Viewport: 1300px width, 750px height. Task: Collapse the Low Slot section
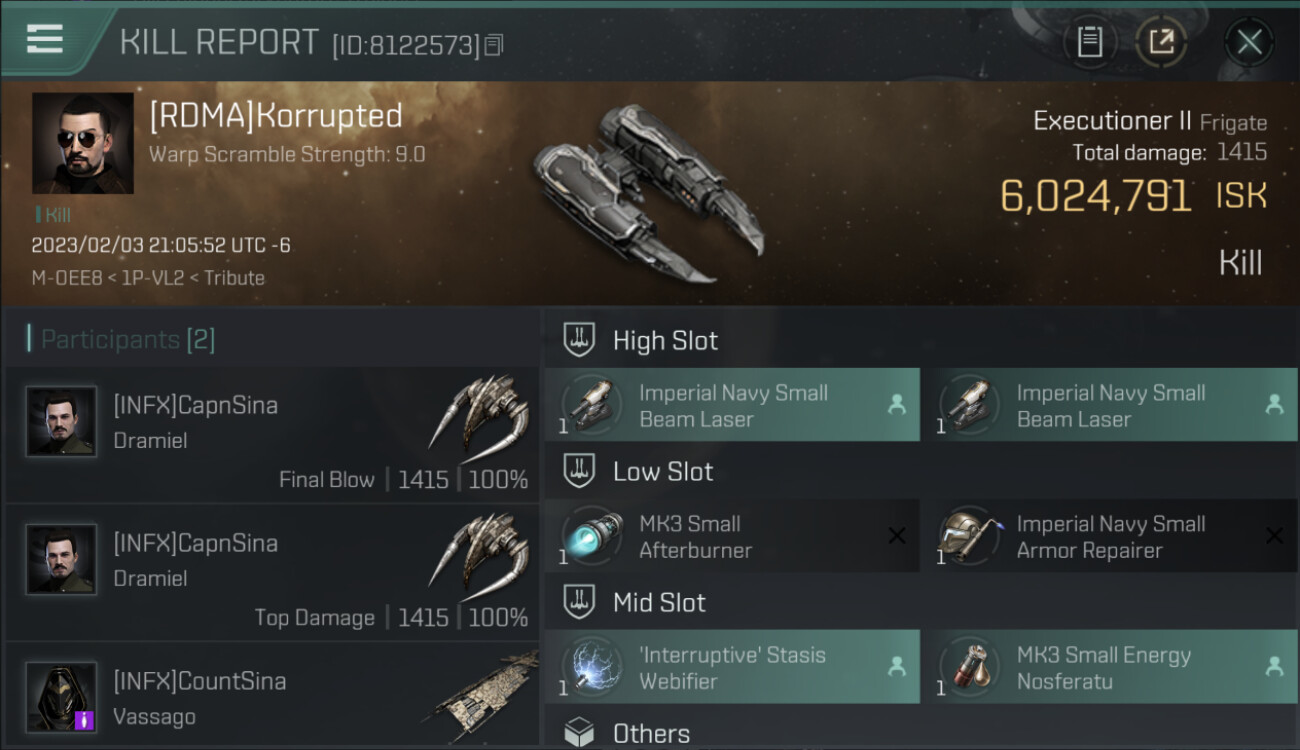click(663, 471)
